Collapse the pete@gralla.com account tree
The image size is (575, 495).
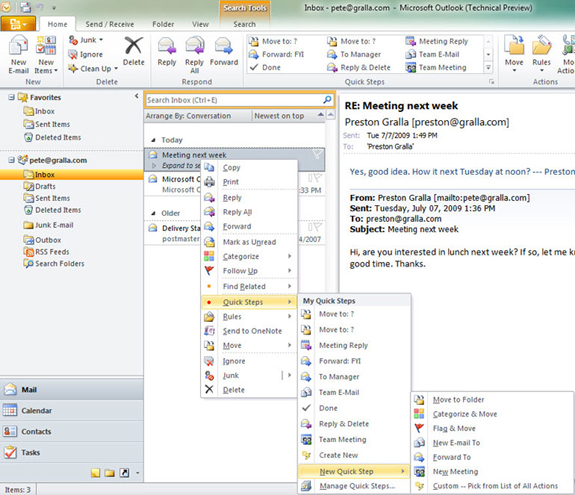pyautogui.click(x=11, y=160)
